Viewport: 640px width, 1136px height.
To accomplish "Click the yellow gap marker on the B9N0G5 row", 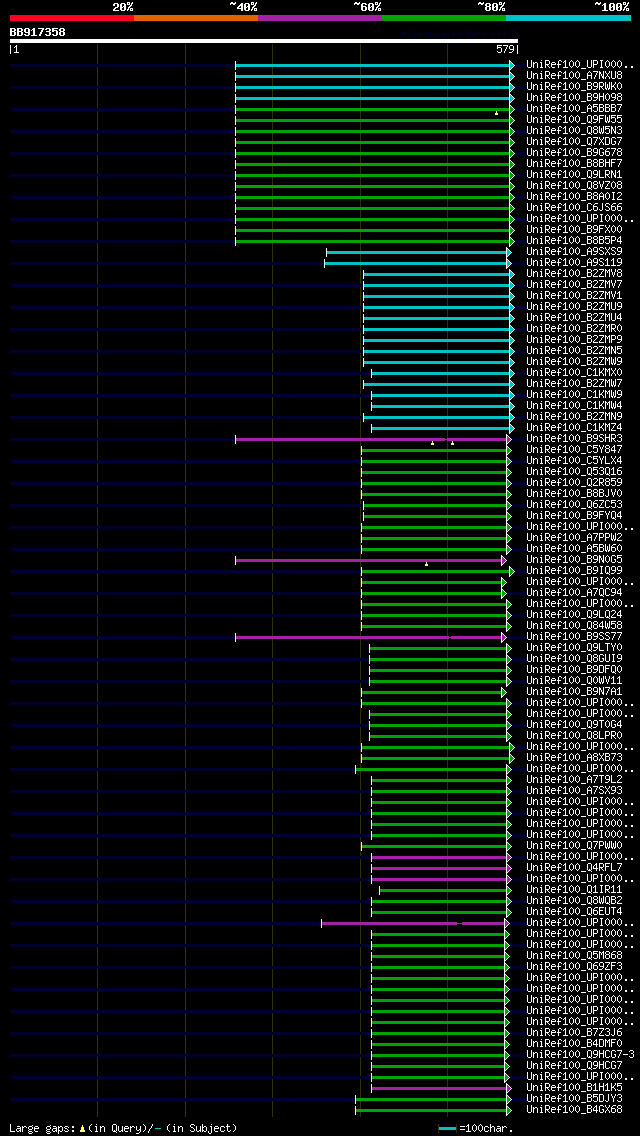I will tap(426, 564).
